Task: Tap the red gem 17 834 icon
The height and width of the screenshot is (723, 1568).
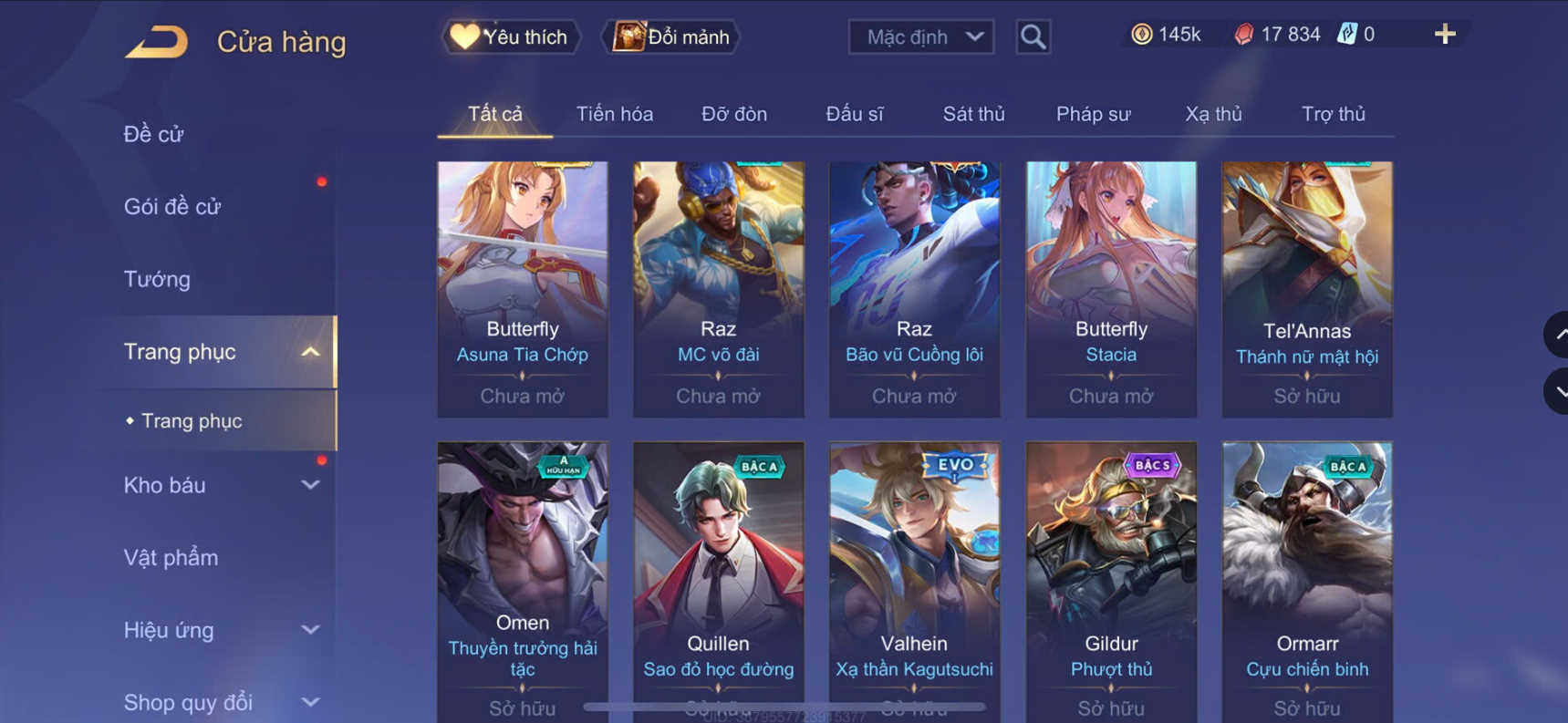Action: click(x=1243, y=35)
